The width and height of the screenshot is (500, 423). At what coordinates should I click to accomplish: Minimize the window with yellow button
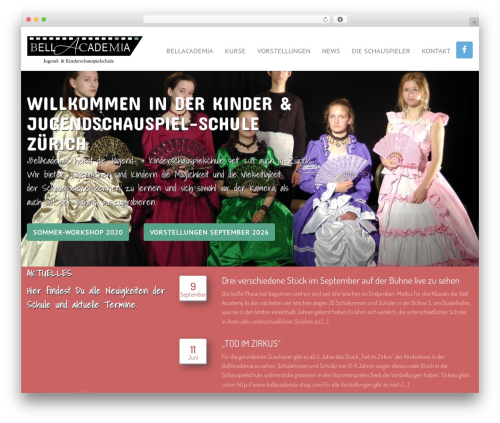coord(36,20)
